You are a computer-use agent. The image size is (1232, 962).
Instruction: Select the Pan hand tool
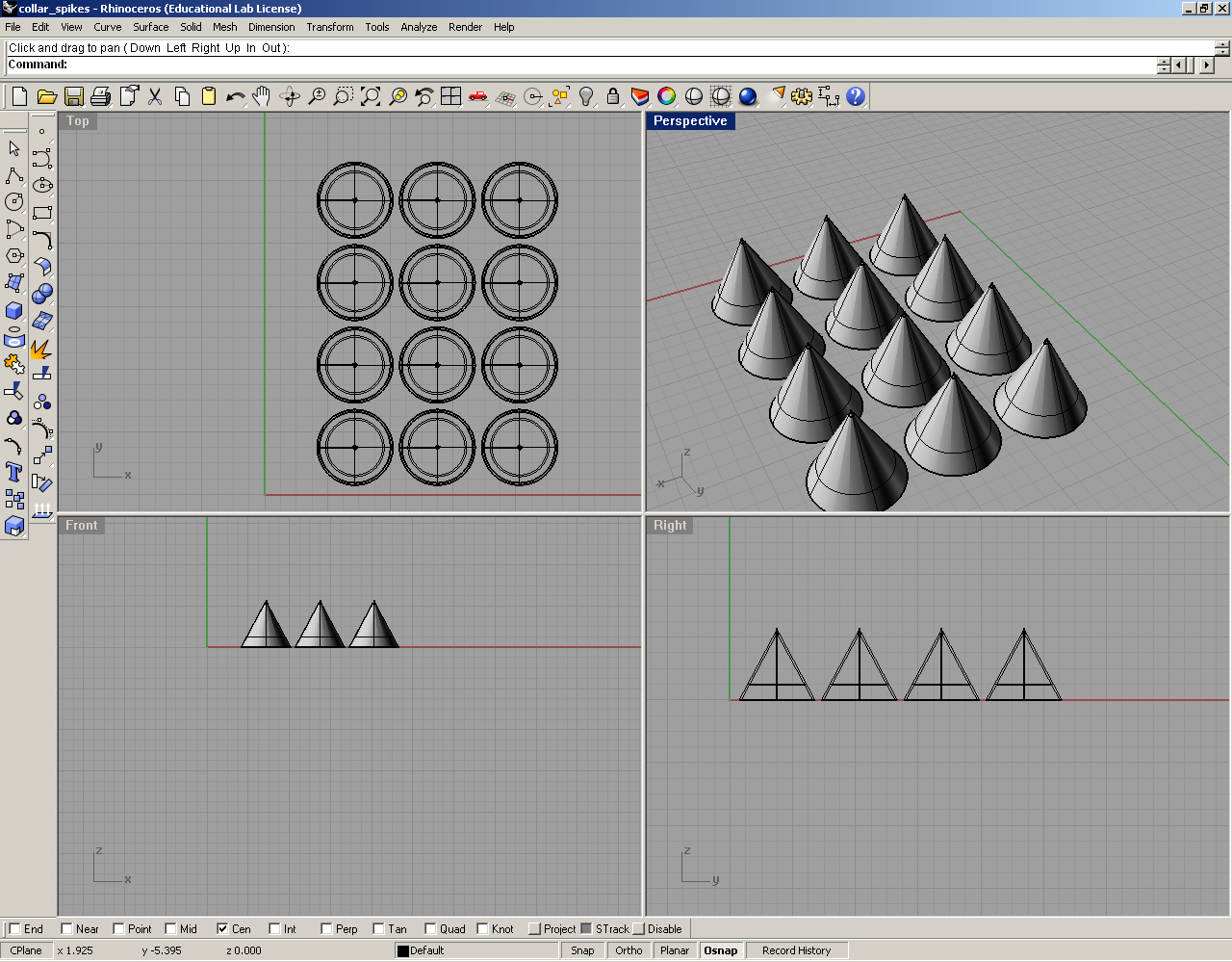[262, 96]
